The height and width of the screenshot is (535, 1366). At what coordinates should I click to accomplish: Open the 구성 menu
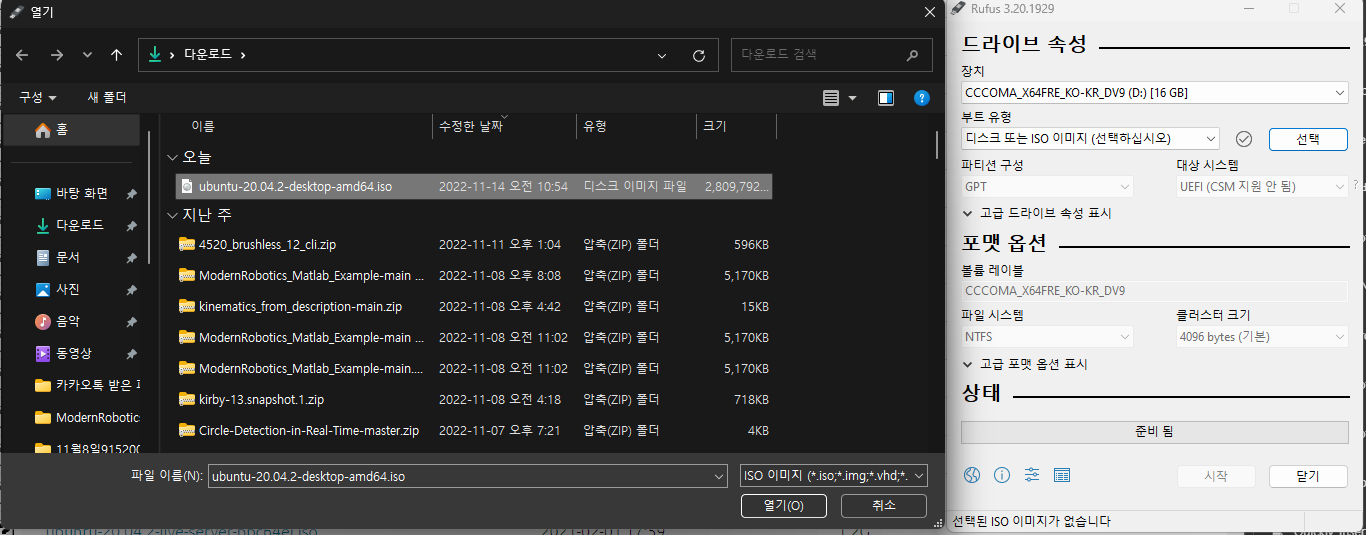click(38, 97)
